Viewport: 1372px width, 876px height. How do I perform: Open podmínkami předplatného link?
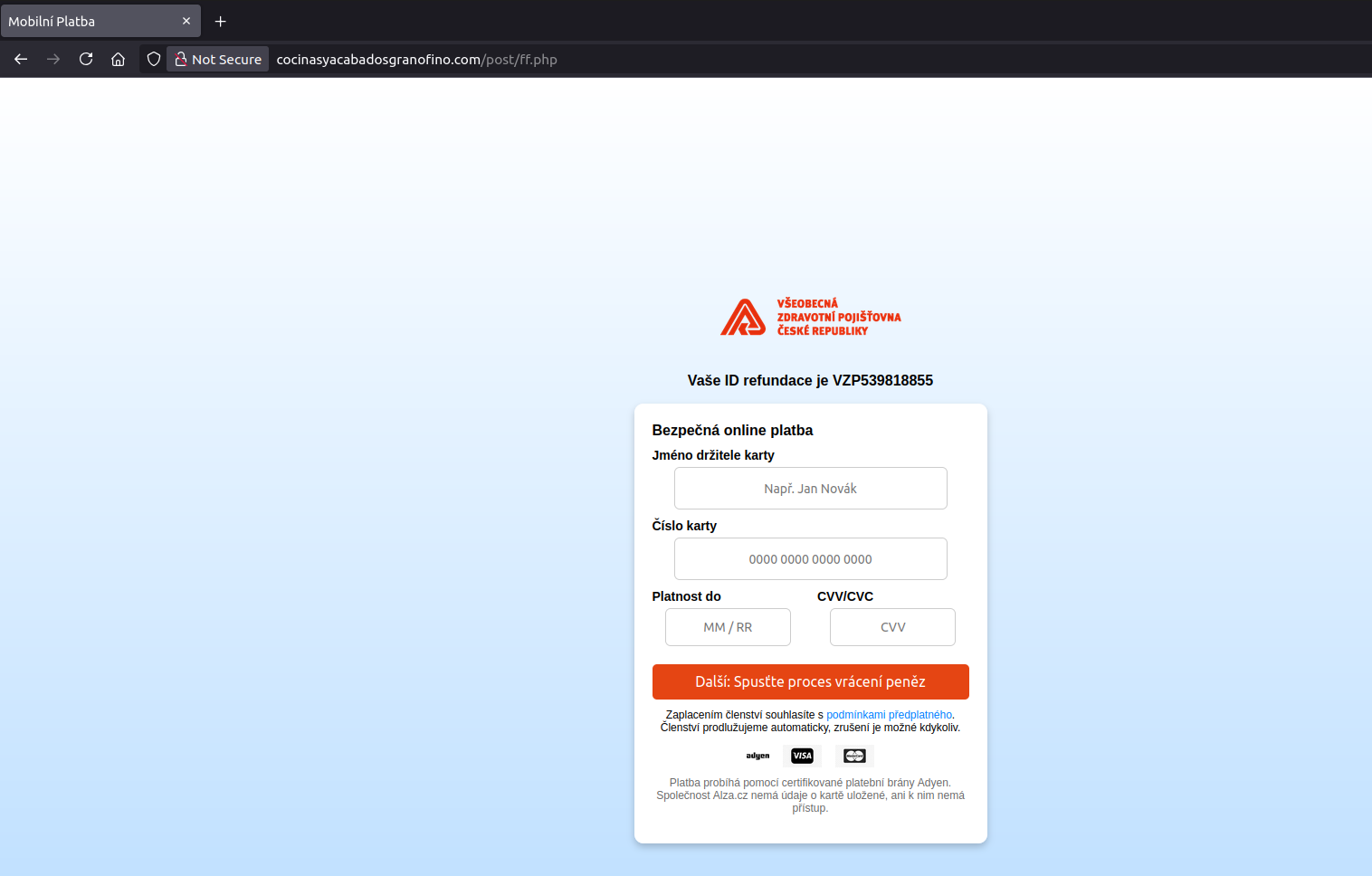(889, 715)
